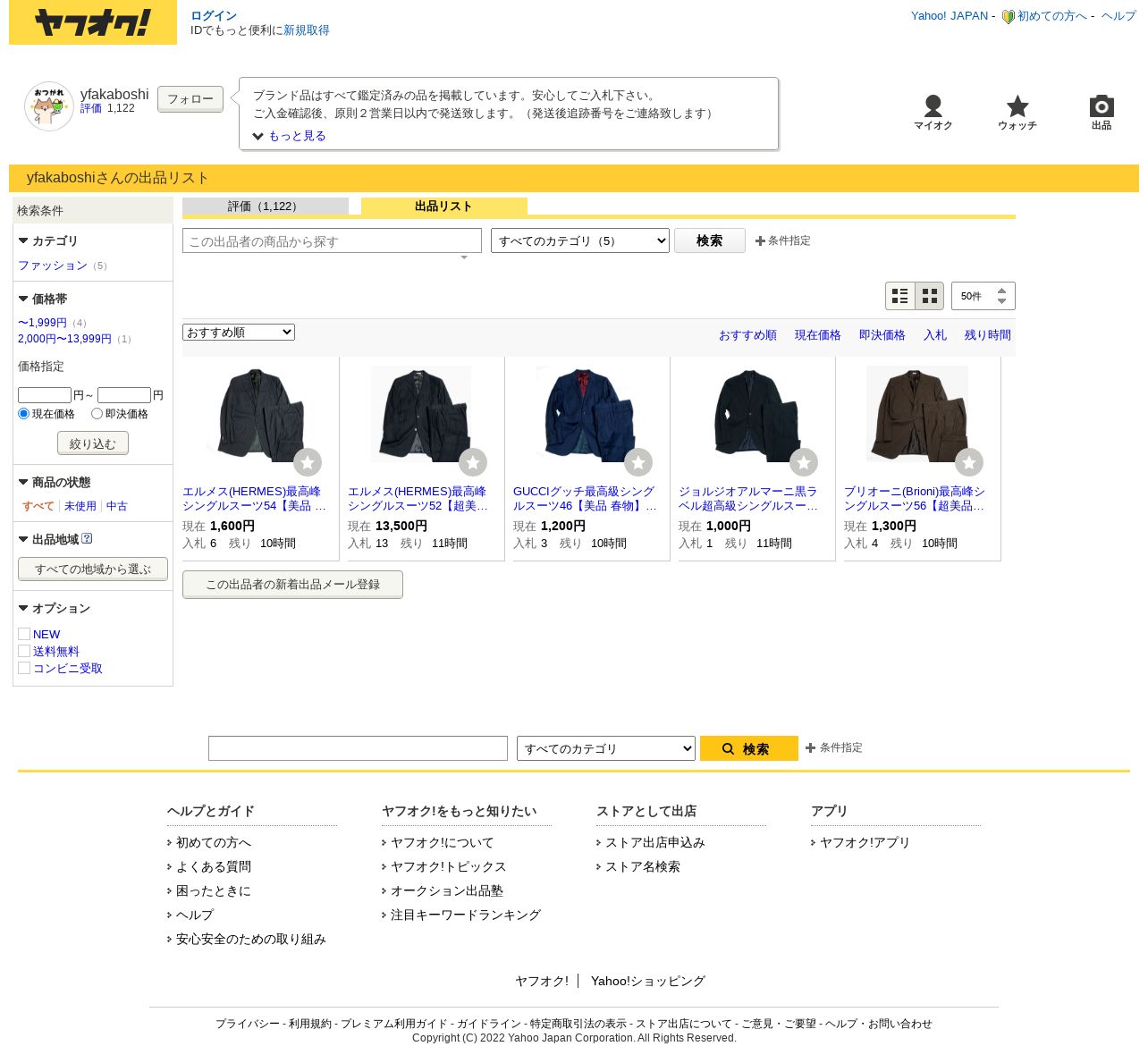Click 新規取得 link

pyautogui.click(x=307, y=30)
